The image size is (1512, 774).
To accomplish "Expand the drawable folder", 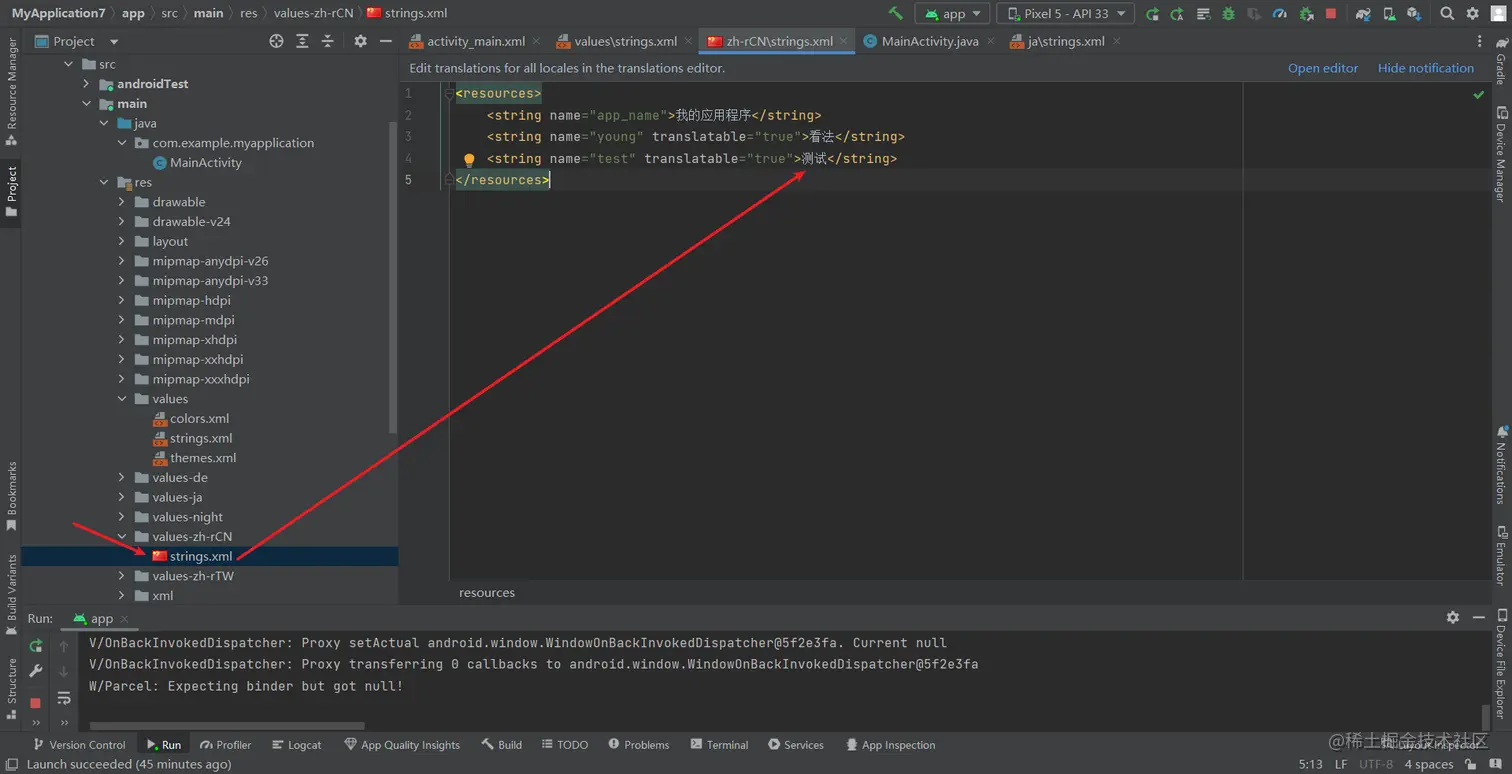I will (x=122, y=202).
